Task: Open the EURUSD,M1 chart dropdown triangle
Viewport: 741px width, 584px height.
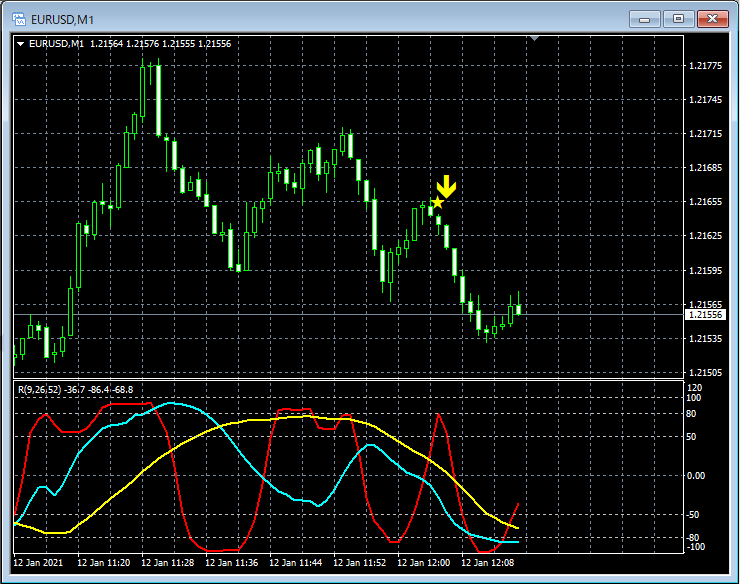Action: (21, 43)
